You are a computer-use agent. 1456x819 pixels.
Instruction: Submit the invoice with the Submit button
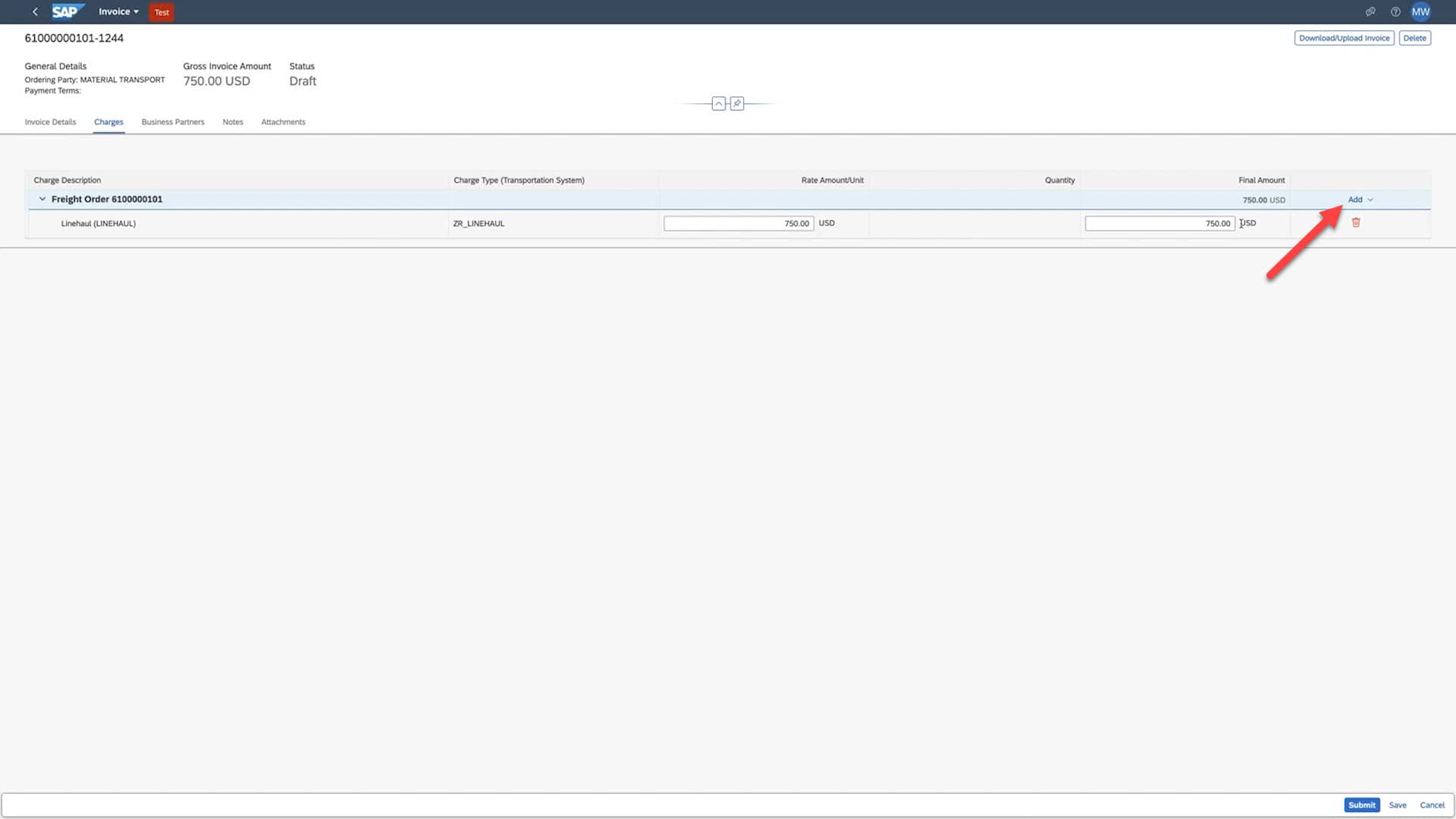[1361, 805]
